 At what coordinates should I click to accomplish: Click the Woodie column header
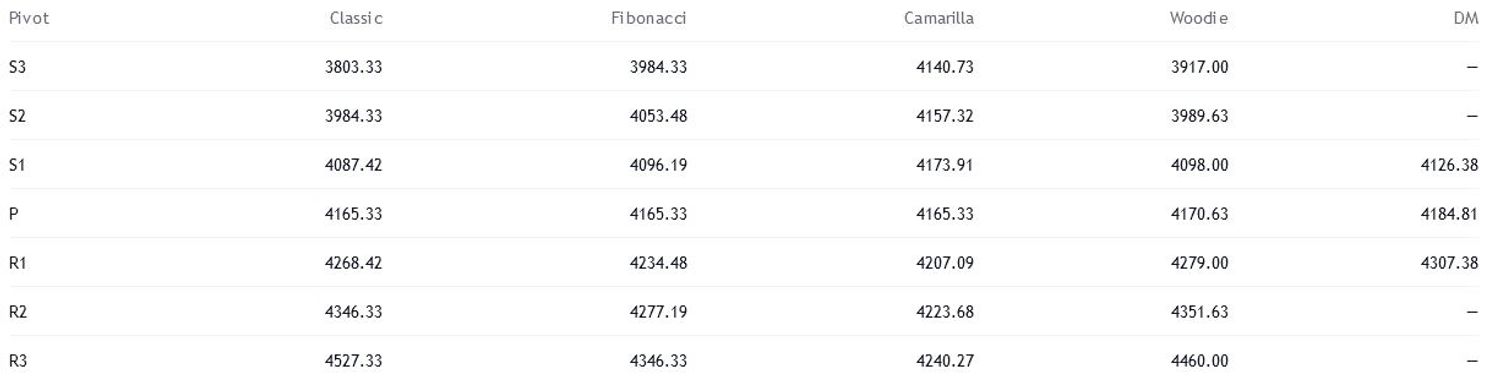pyautogui.click(x=1199, y=18)
